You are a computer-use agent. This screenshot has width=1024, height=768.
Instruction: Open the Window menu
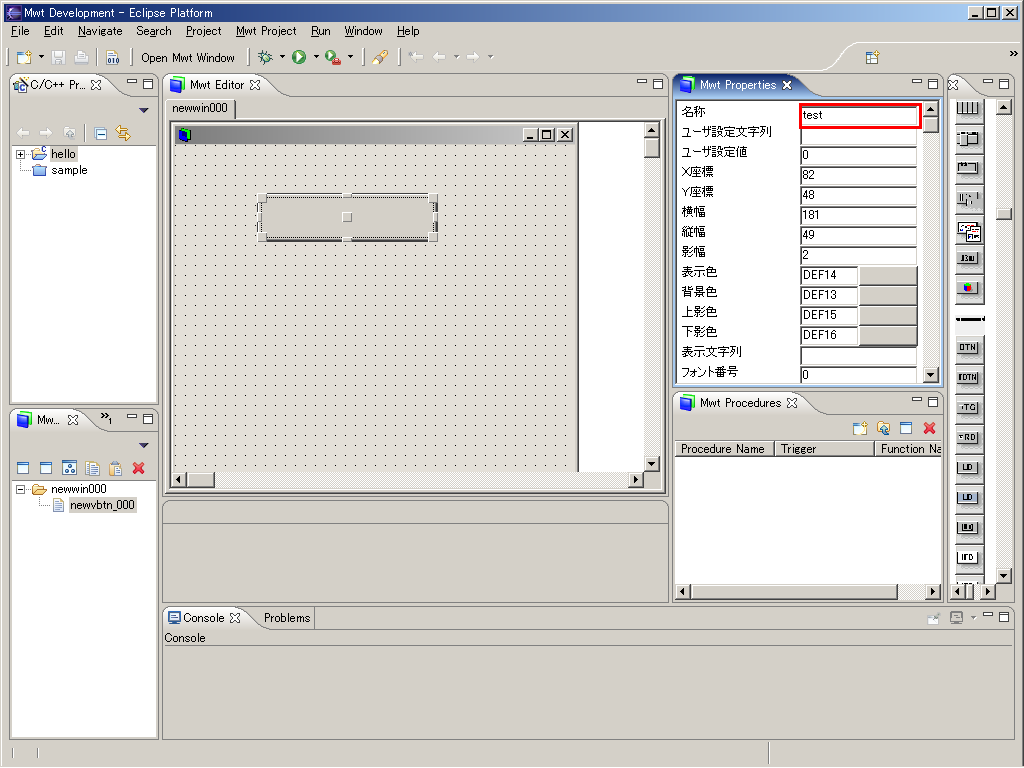tap(363, 31)
